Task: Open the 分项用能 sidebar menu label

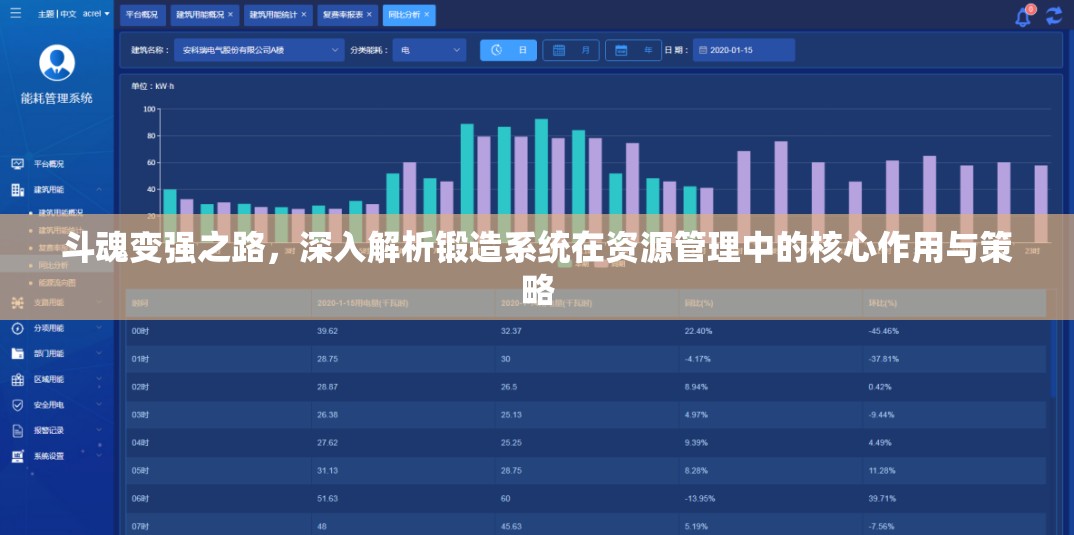Action: [49, 328]
